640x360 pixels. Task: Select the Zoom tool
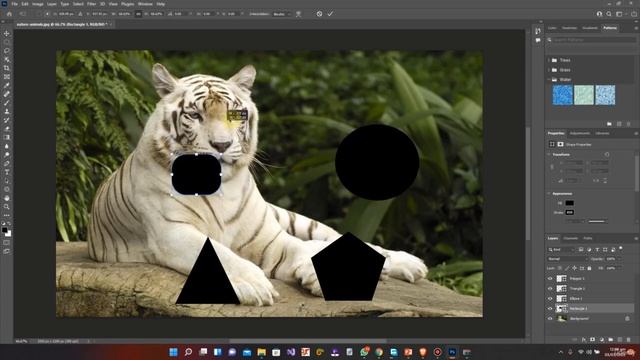7,207
